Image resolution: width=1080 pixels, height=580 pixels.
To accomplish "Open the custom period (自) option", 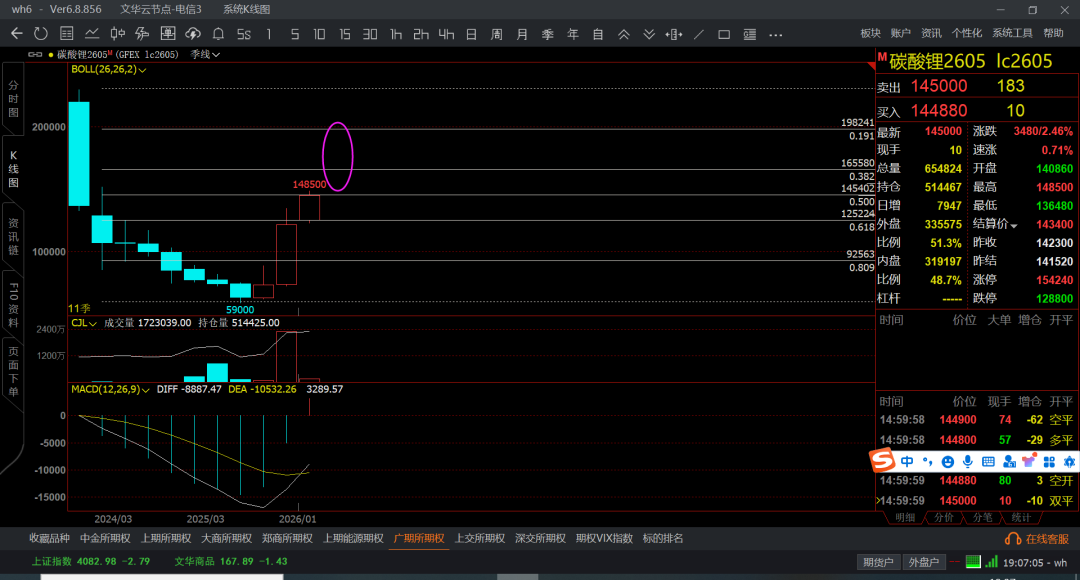I will (x=598, y=34).
